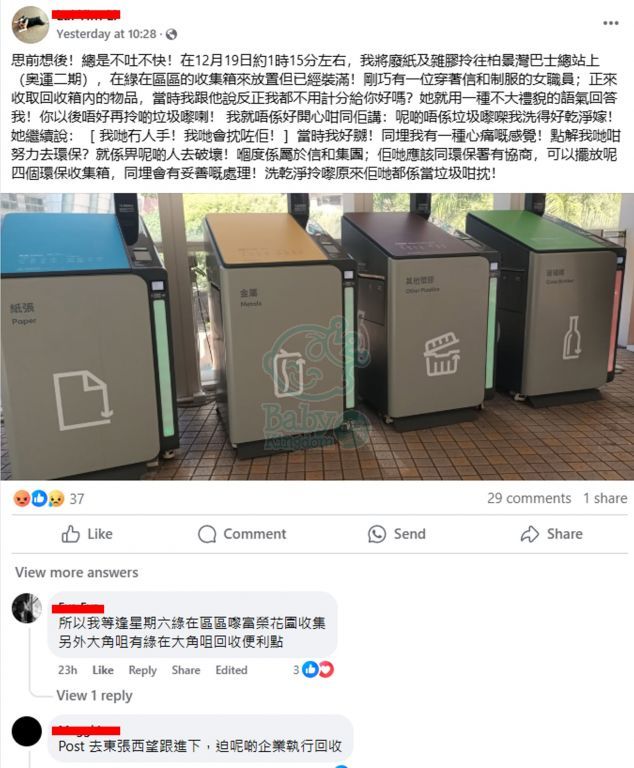View reactions on the first comment
634x768 pixels.
click(314, 670)
